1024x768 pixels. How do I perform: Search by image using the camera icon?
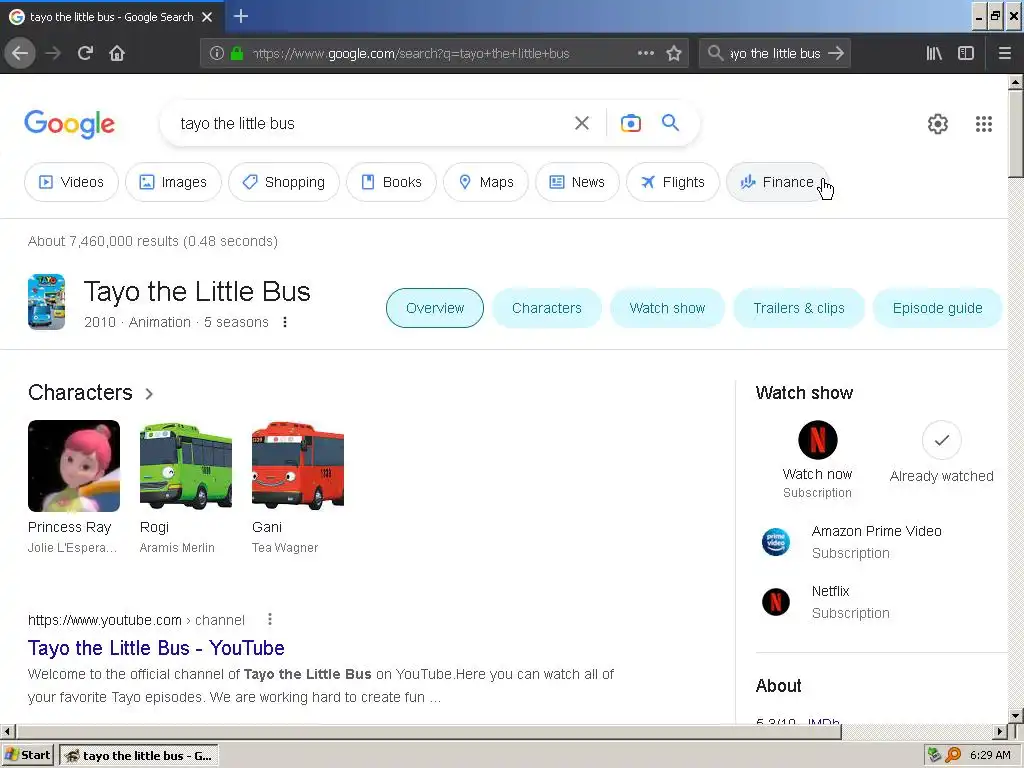pyautogui.click(x=630, y=123)
